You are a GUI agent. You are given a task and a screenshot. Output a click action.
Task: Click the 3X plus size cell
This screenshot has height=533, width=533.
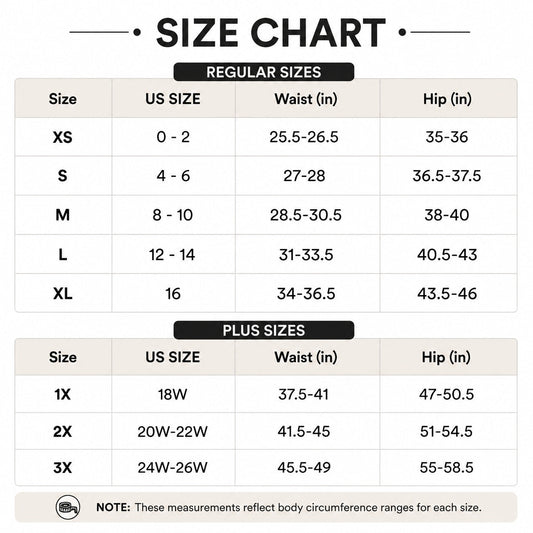click(63, 467)
